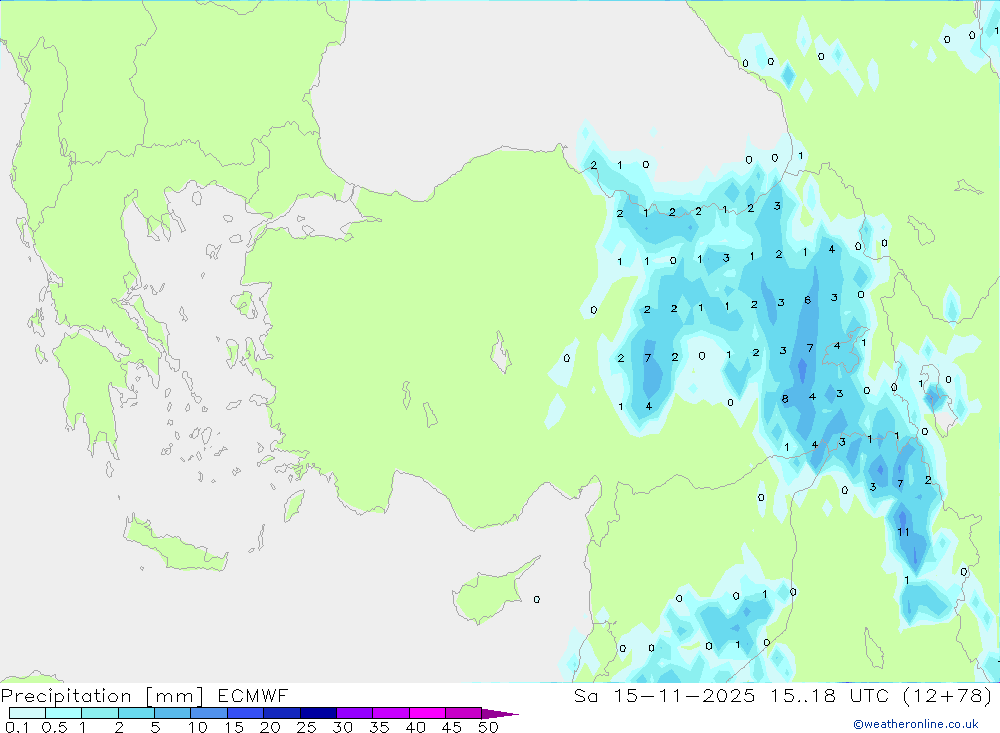Click the above-50 mm arrow end of legend
Viewport: 1000px width, 733px height.
[x=499, y=714]
